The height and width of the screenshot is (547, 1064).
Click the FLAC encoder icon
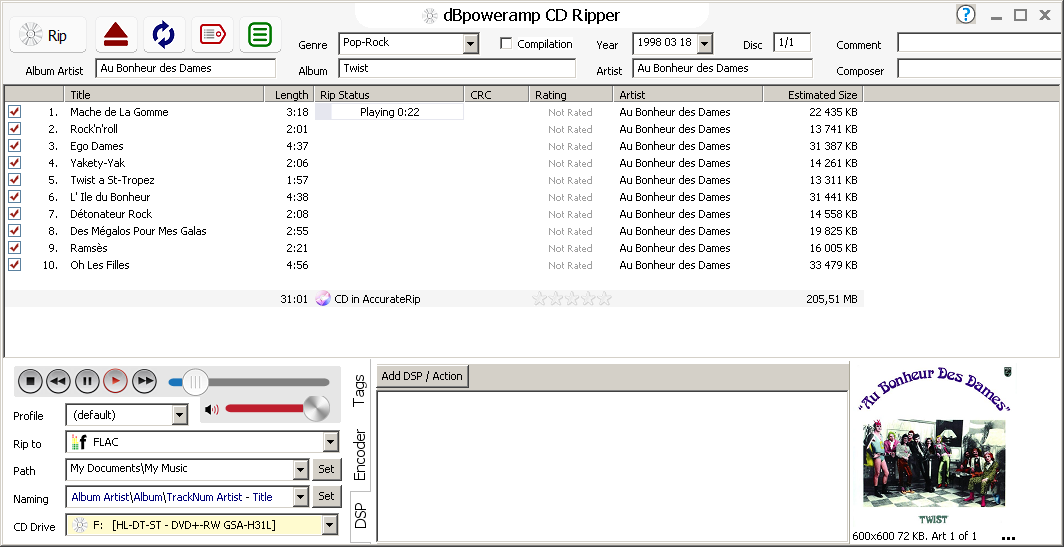79,442
